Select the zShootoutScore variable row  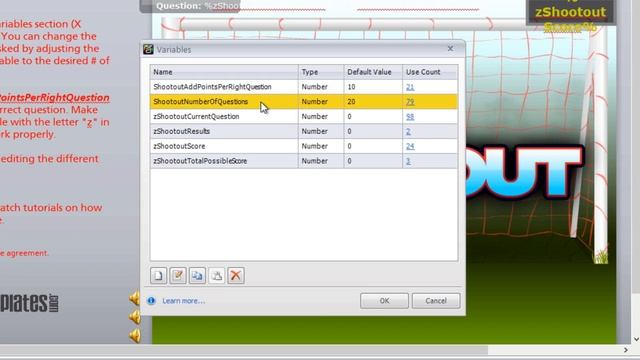coord(304,146)
